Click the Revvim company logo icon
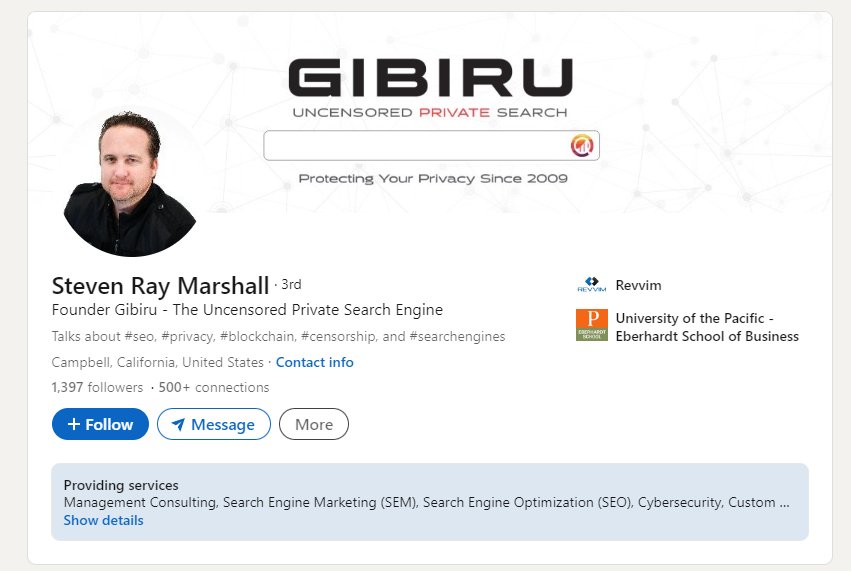This screenshot has width=851, height=571. pos(591,286)
